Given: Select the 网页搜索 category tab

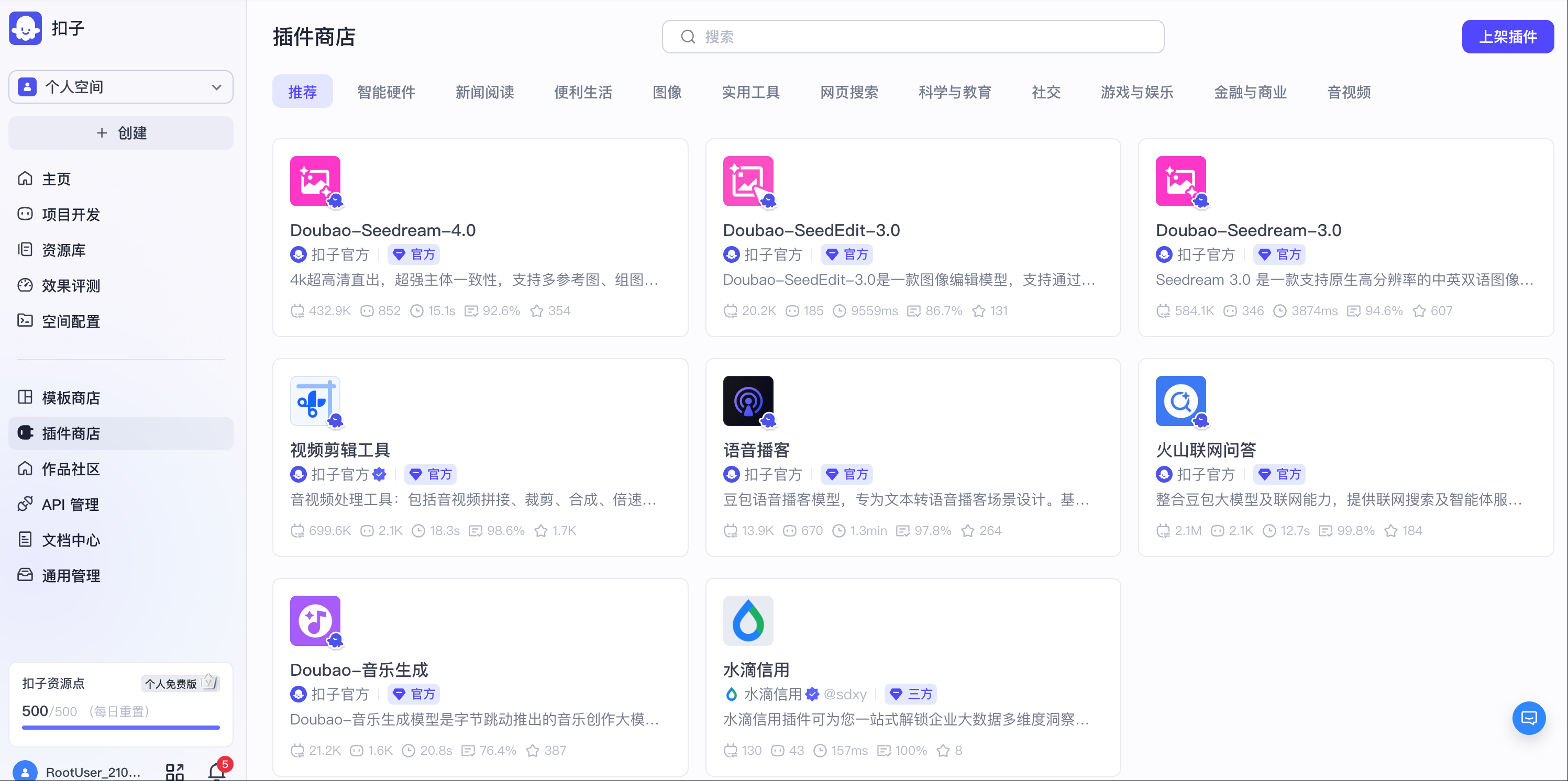Looking at the screenshot, I should click(x=848, y=92).
